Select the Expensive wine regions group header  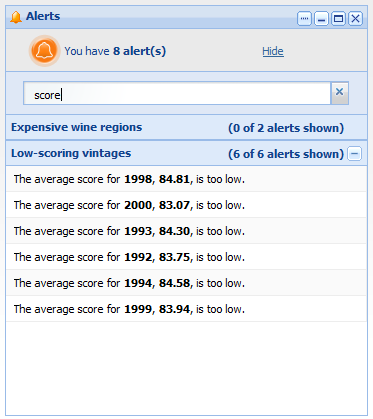(186, 128)
